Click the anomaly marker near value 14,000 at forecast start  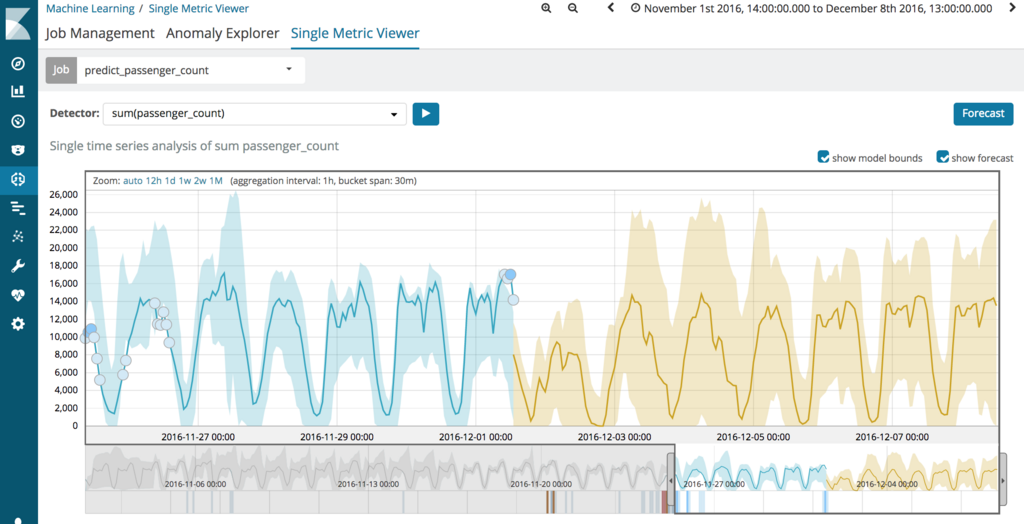(x=513, y=300)
